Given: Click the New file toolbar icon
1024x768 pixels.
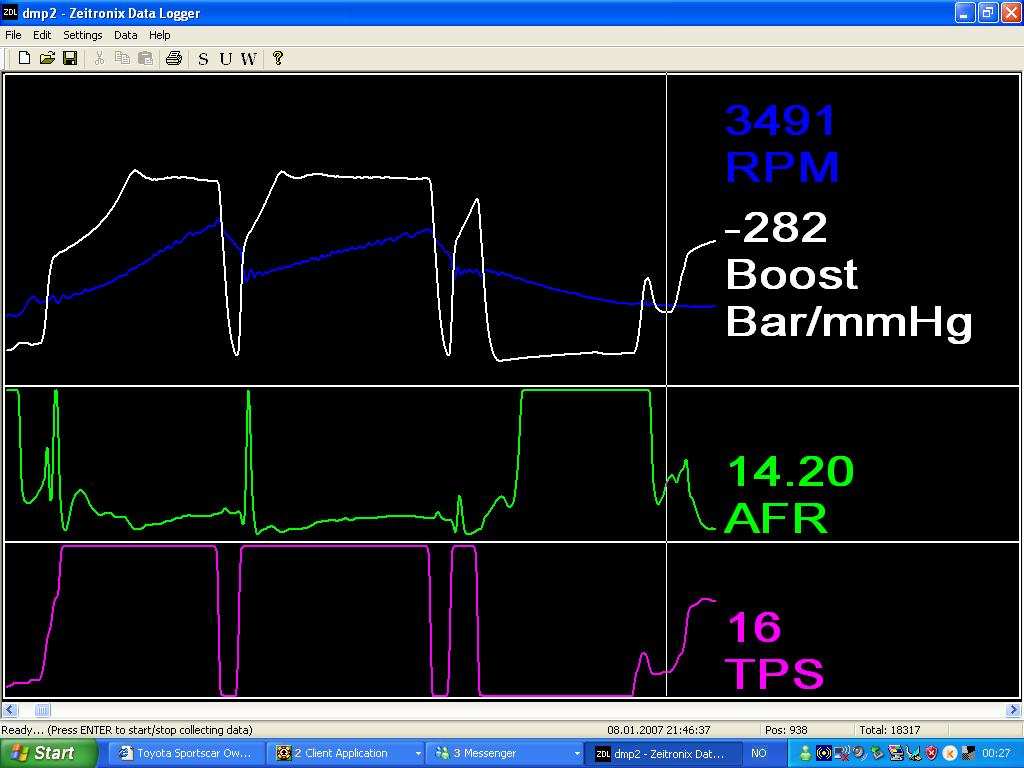Looking at the screenshot, I should [24, 58].
